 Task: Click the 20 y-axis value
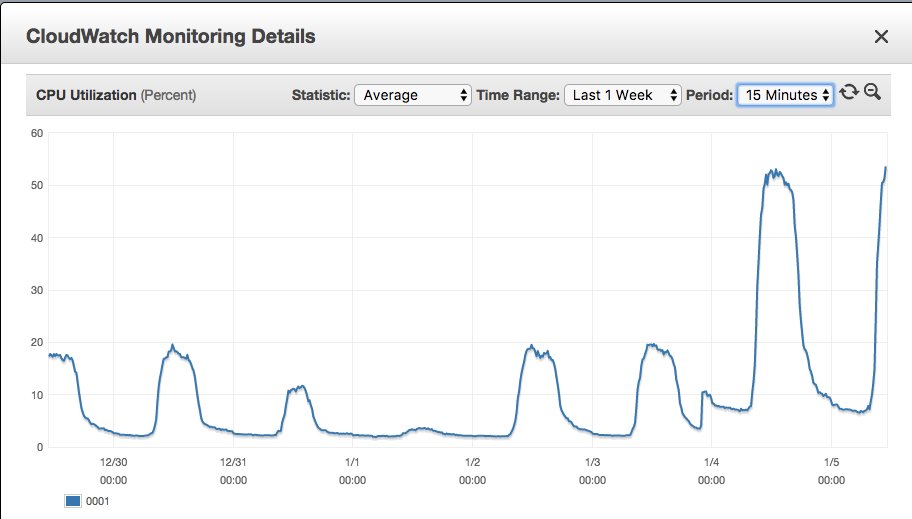coord(37,342)
